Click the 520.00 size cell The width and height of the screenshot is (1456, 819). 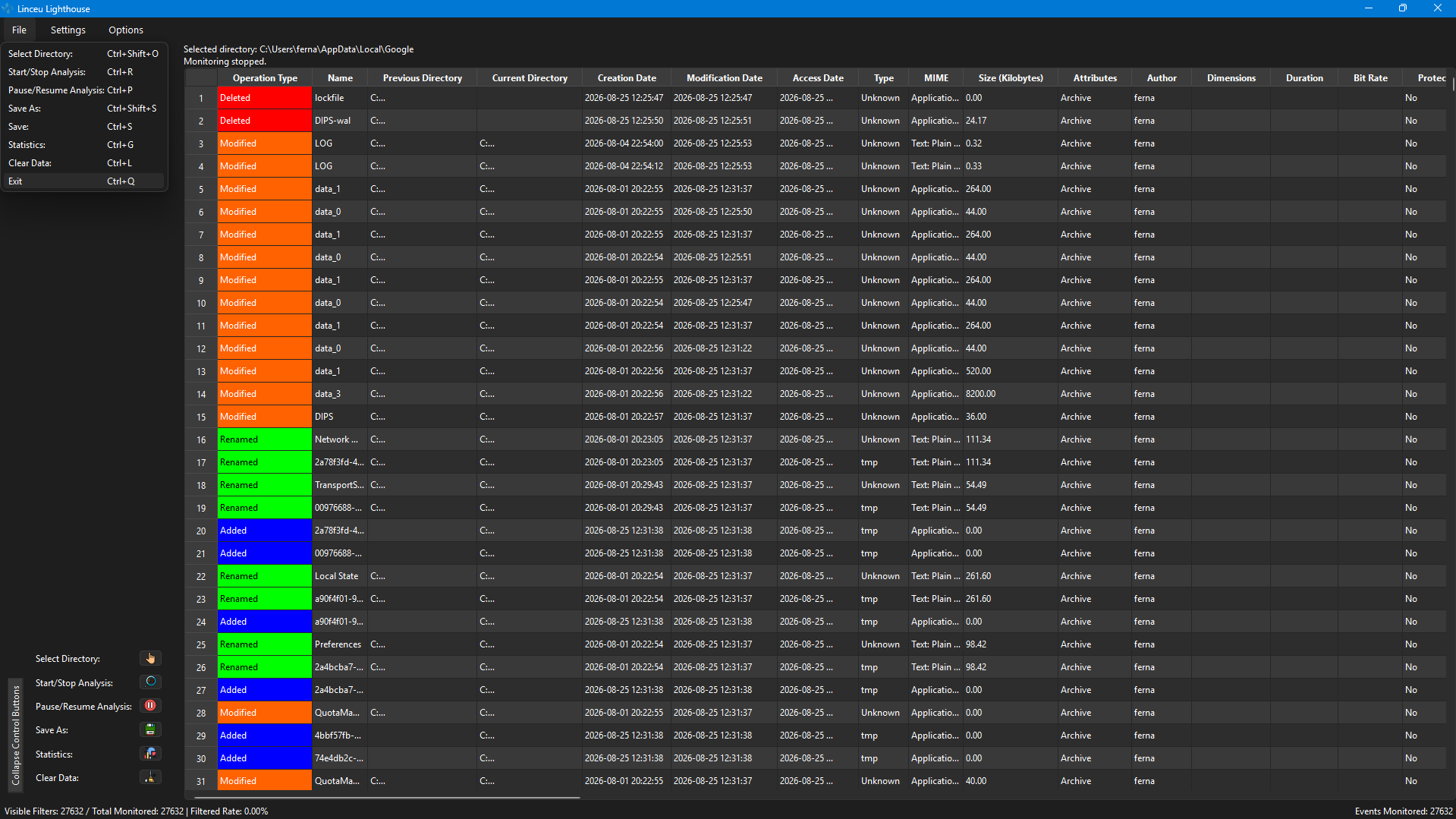point(1011,371)
